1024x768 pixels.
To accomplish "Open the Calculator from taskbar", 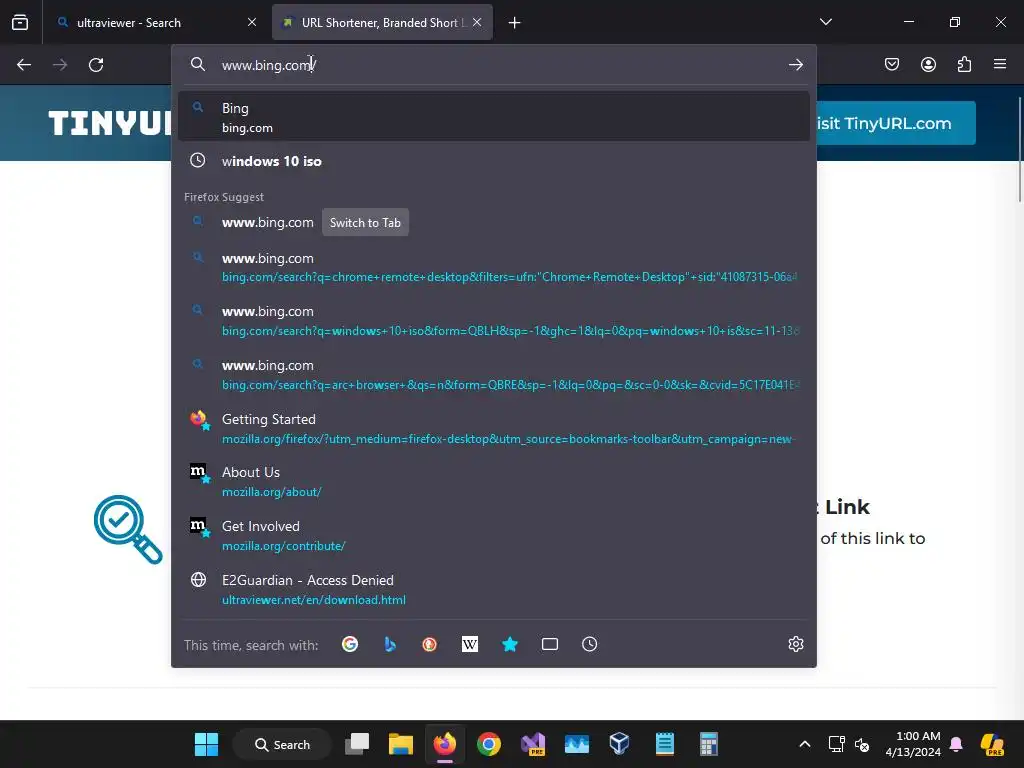I will [x=709, y=744].
